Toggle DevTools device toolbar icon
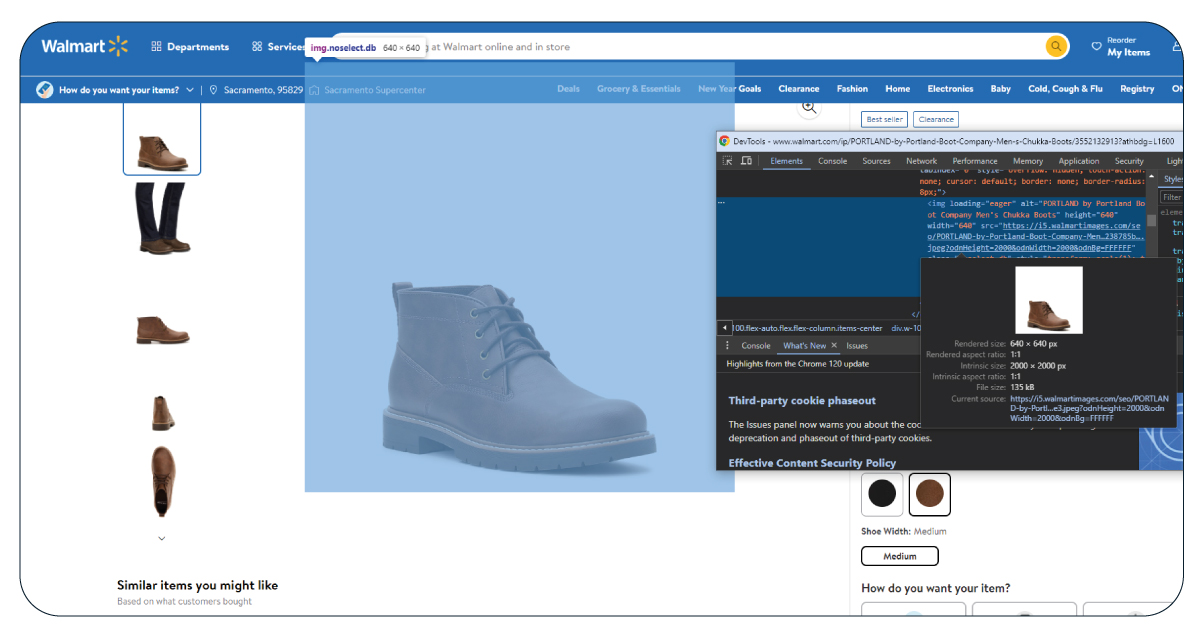Image resolution: width=1203 pixels, height=637 pixels. (746, 160)
